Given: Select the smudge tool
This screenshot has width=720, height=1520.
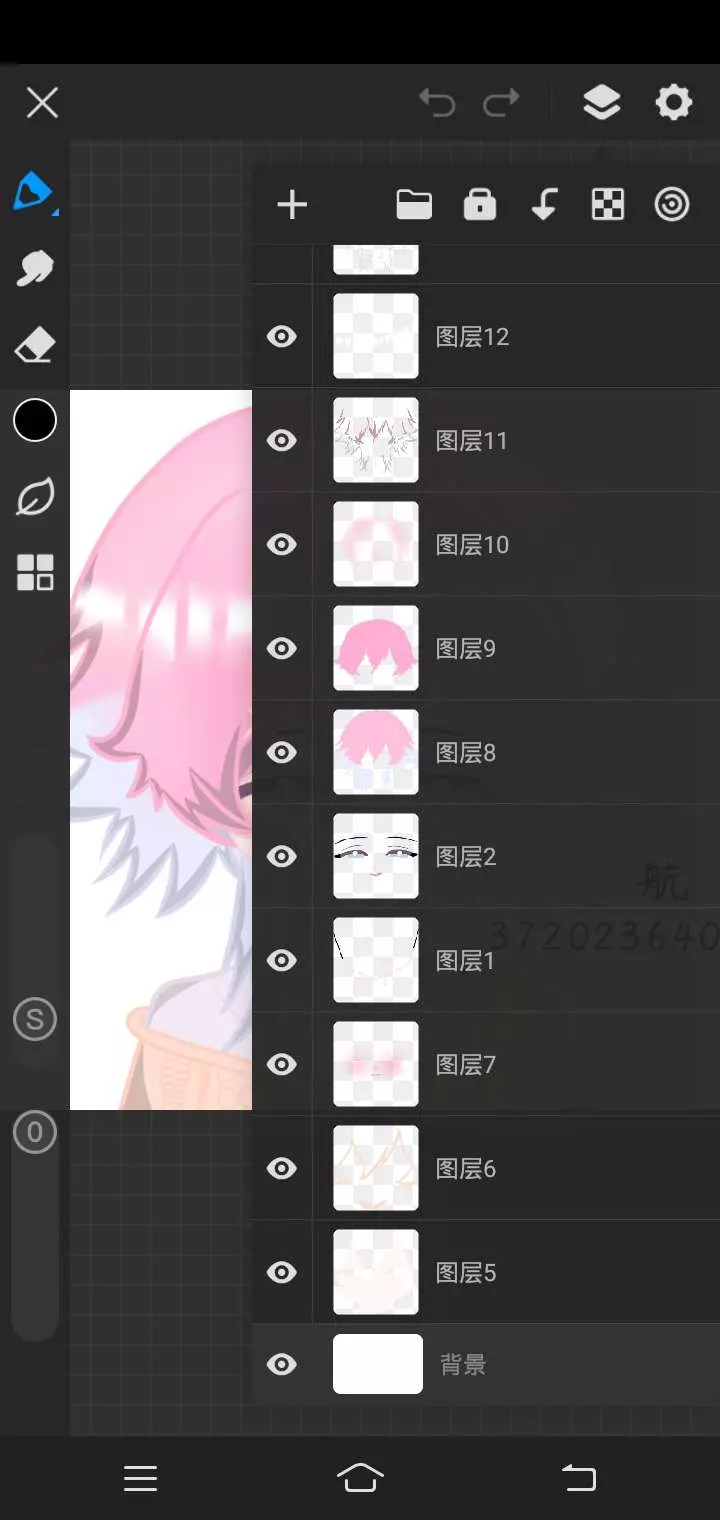Looking at the screenshot, I should tap(35, 268).
